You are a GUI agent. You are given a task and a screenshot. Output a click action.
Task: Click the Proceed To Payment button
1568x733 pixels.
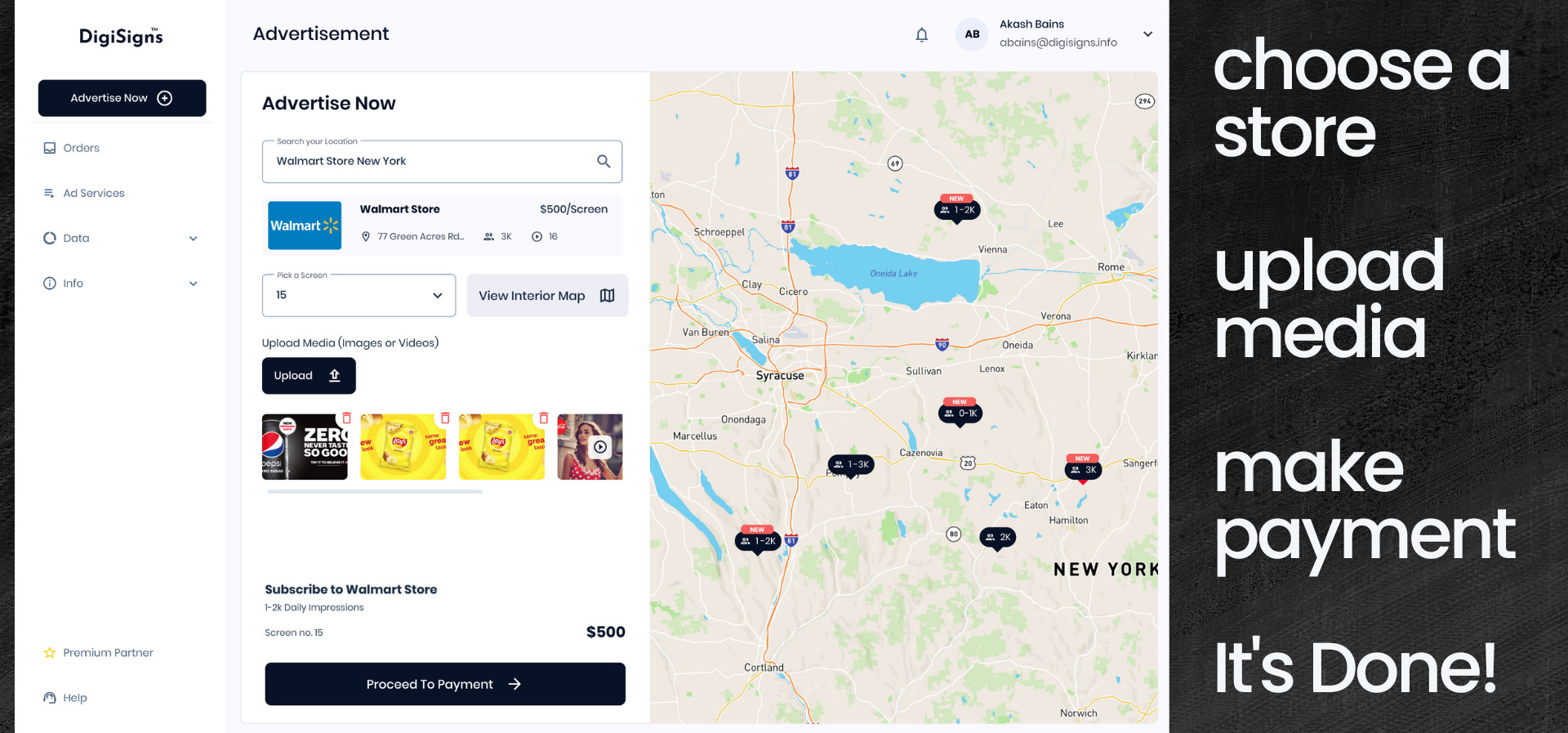click(445, 684)
